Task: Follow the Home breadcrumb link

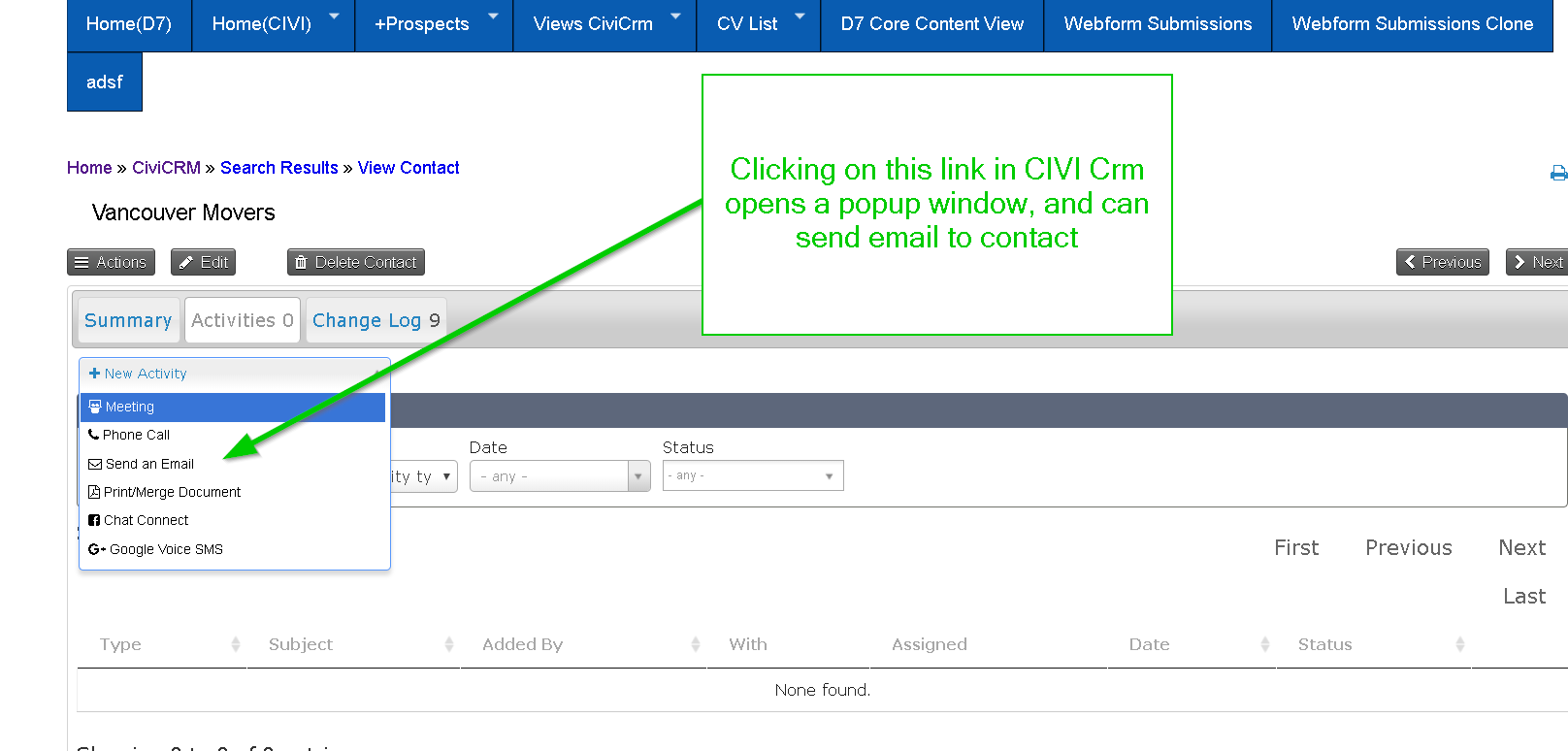Action: click(89, 168)
